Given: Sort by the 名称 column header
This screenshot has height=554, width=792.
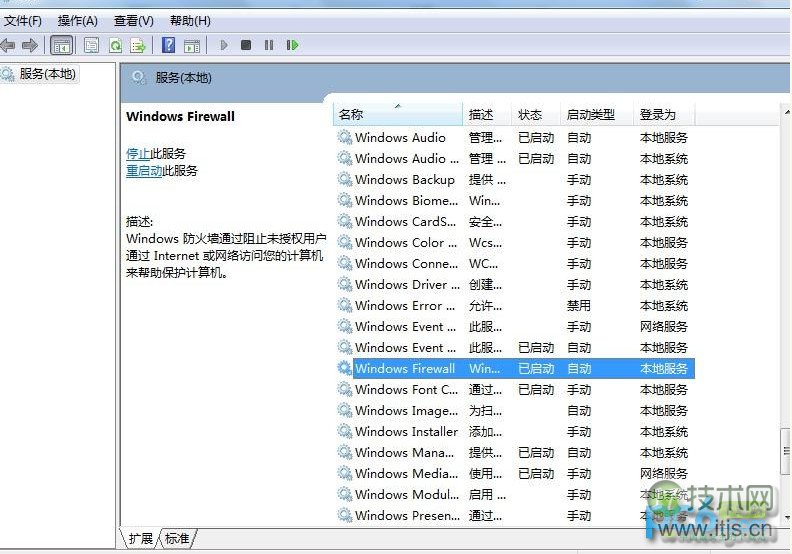Looking at the screenshot, I should [398, 115].
